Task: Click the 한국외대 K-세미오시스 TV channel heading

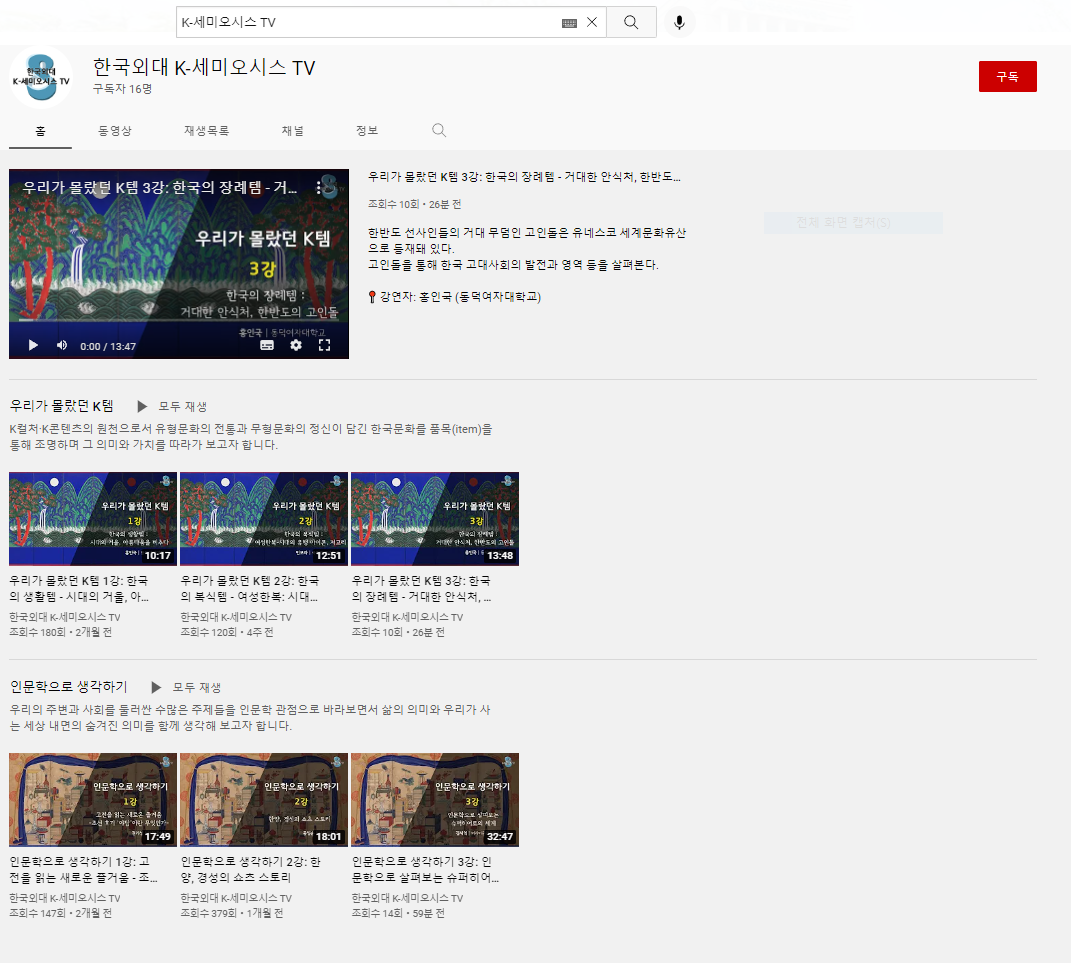Action: pos(204,68)
